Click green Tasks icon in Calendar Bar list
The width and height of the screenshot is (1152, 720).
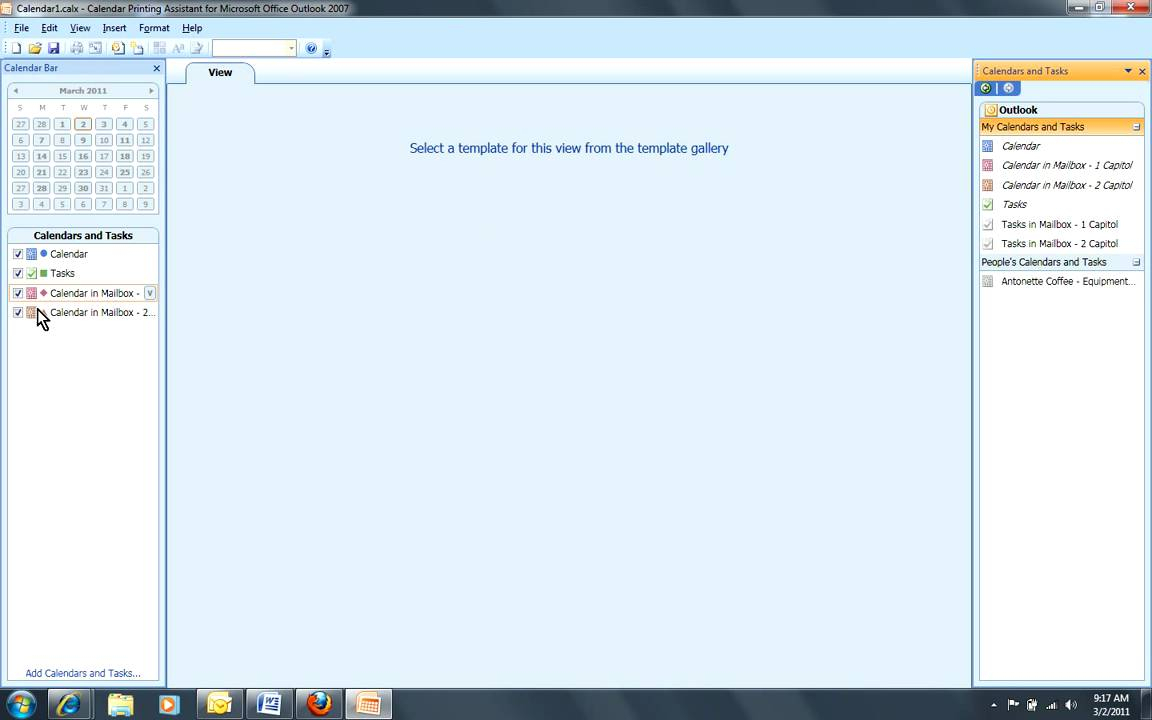coord(32,273)
